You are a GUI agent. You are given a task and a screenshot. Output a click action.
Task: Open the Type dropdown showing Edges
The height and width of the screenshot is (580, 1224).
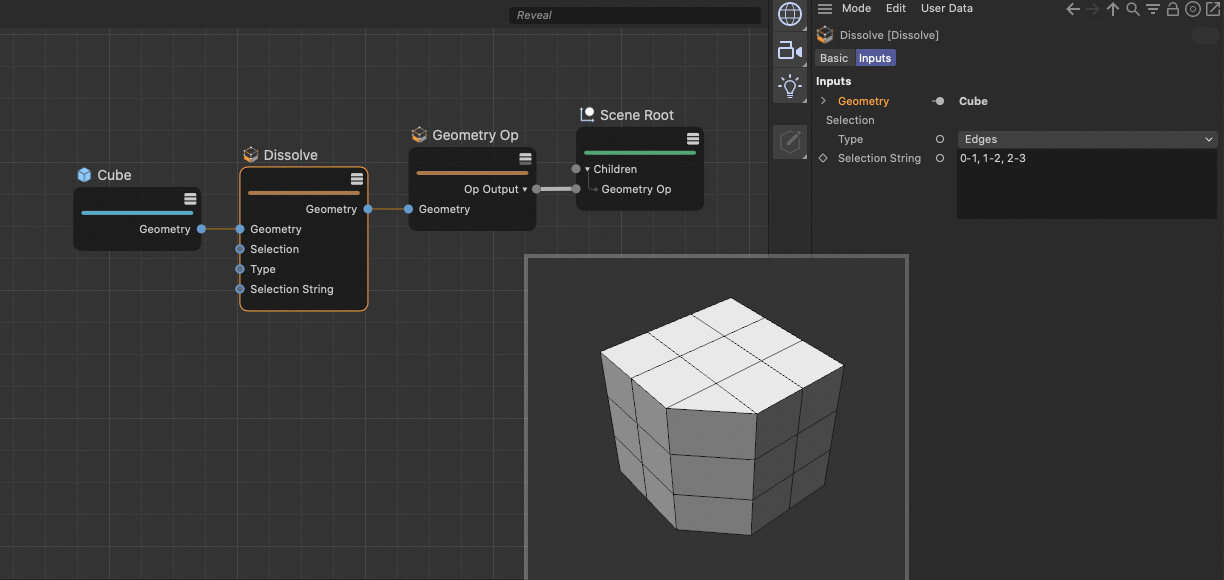coord(1087,139)
